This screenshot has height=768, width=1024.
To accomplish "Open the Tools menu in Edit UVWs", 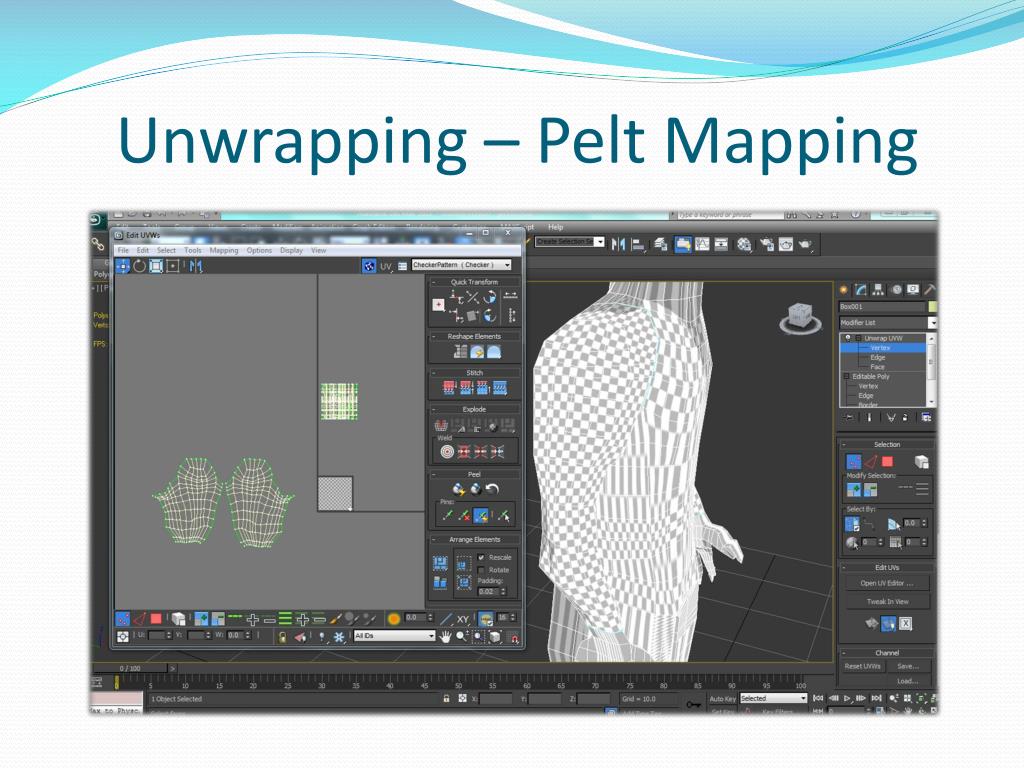I will coord(193,250).
